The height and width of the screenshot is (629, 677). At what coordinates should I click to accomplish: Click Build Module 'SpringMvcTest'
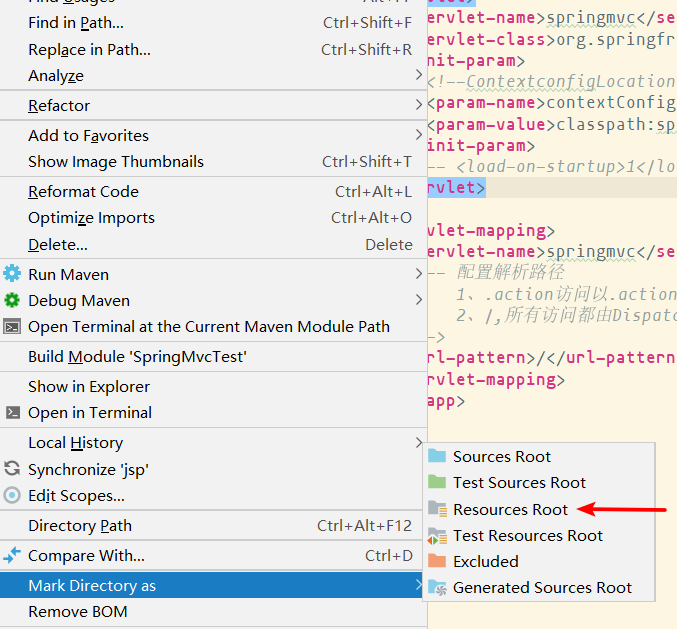(137, 356)
